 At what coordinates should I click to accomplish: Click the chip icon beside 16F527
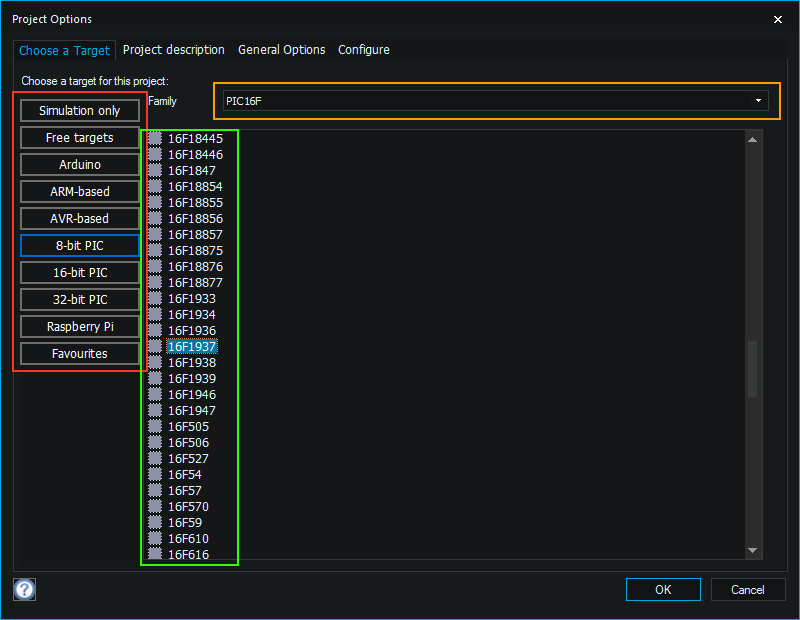155,458
